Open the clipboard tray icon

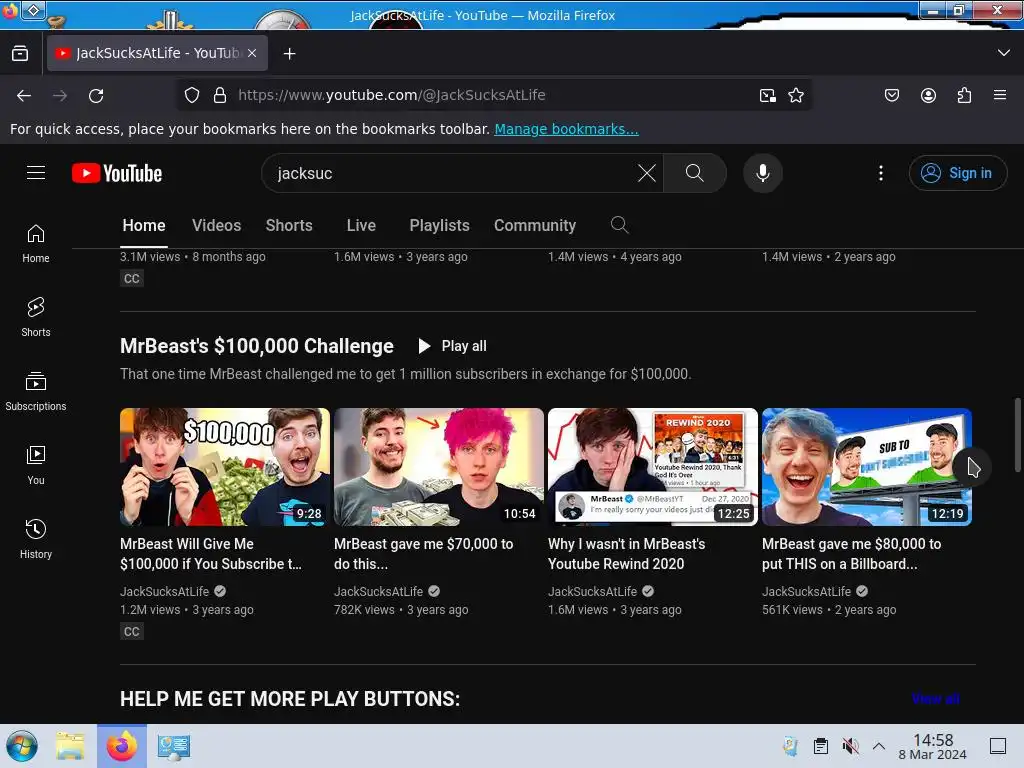[x=821, y=746]
